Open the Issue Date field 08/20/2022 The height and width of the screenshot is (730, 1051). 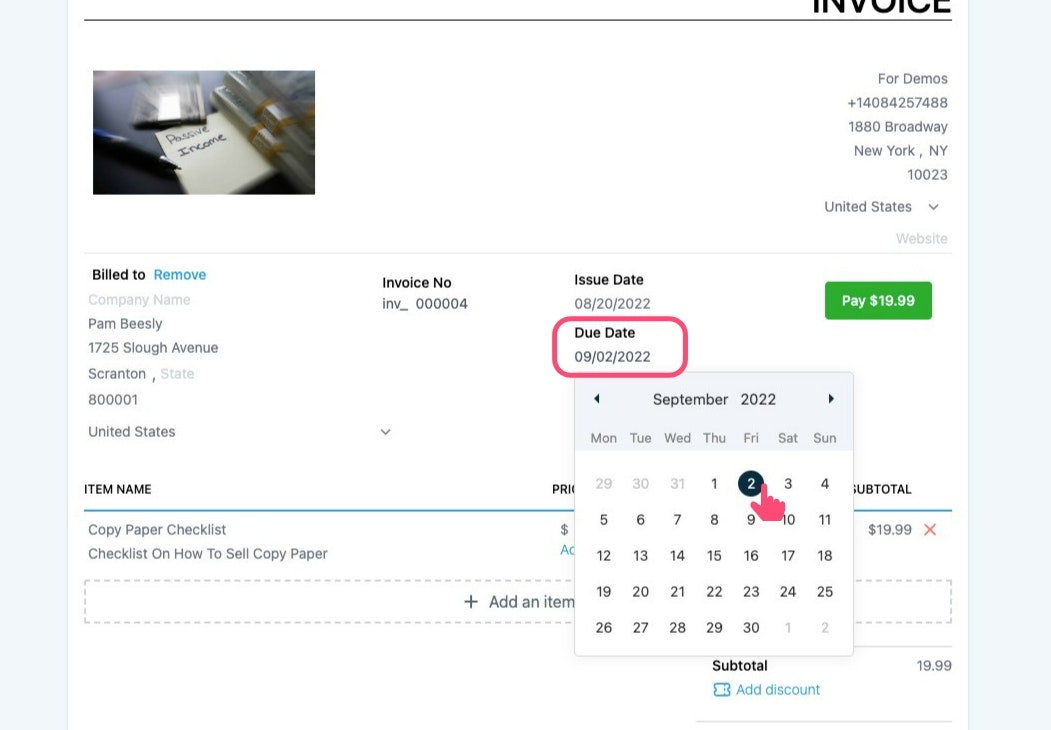[613, 304]
